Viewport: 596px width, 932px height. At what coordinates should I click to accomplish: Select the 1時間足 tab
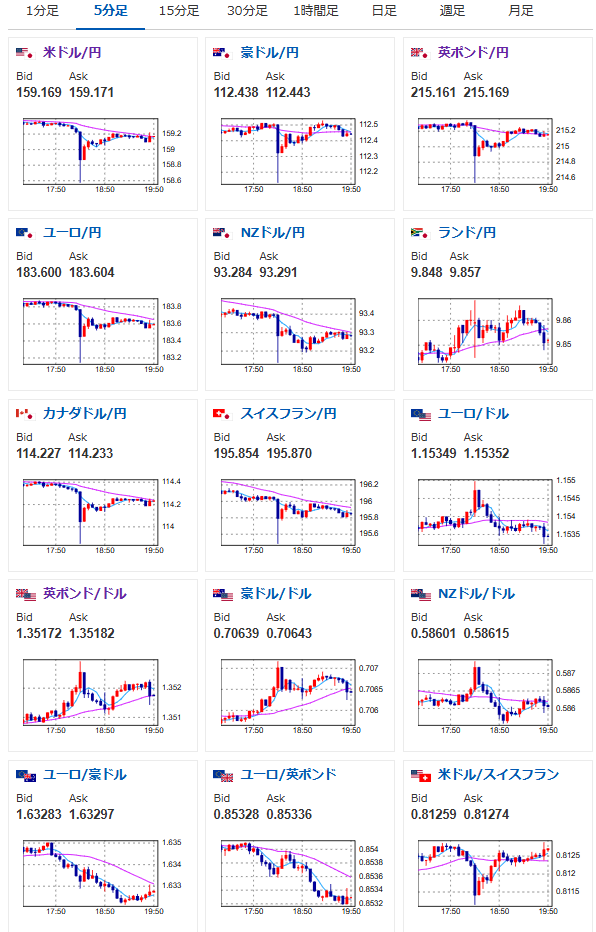coord(316,11)
